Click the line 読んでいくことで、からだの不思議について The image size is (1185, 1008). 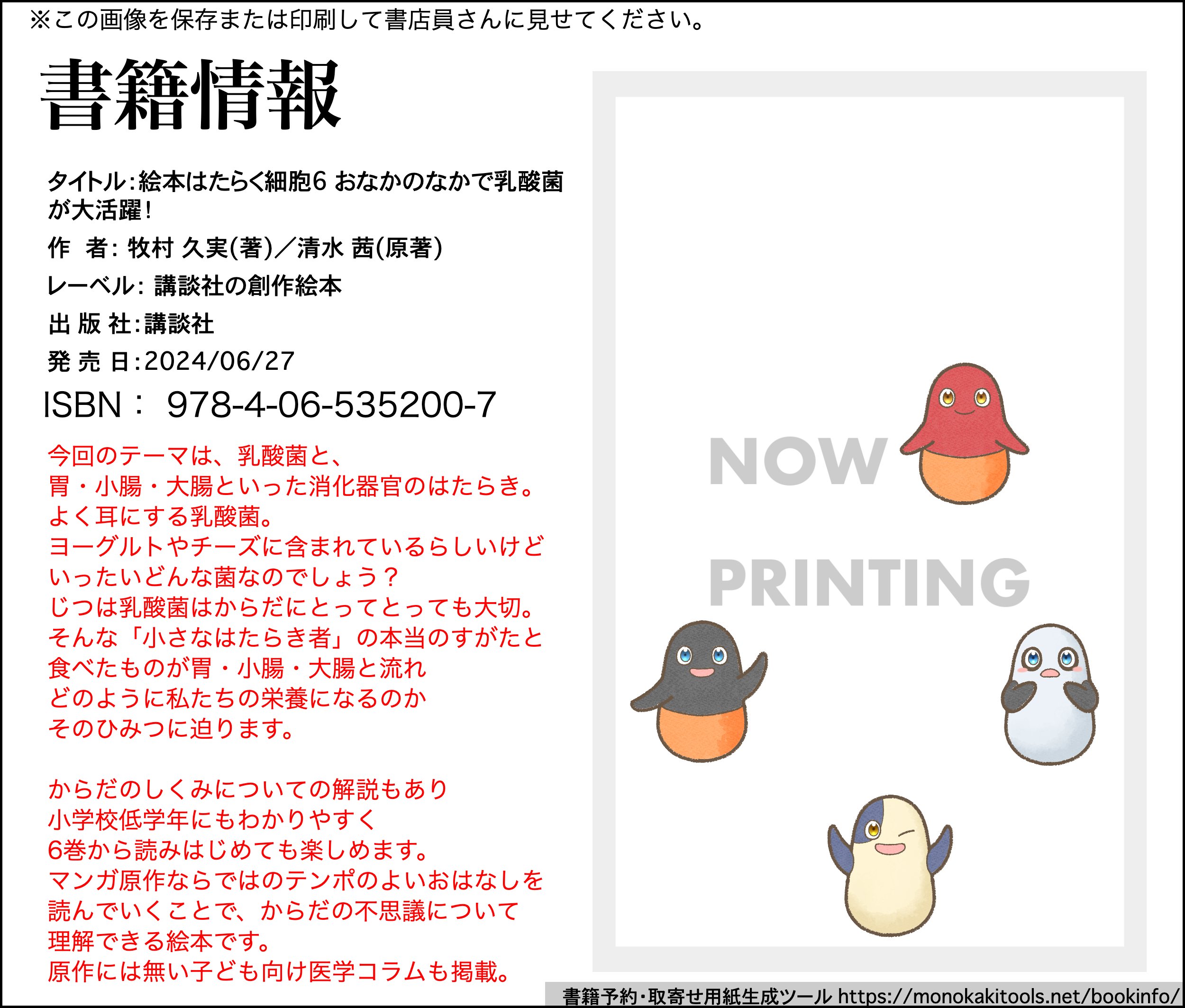pyautogui.click(x=284, y=911)
